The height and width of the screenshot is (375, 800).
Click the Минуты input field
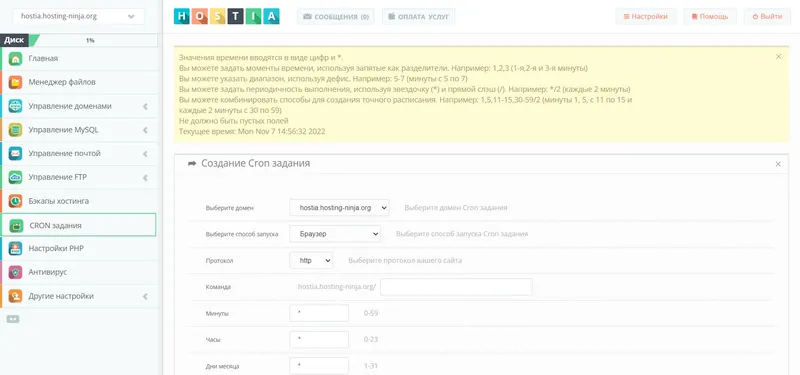tap(319, 313)
